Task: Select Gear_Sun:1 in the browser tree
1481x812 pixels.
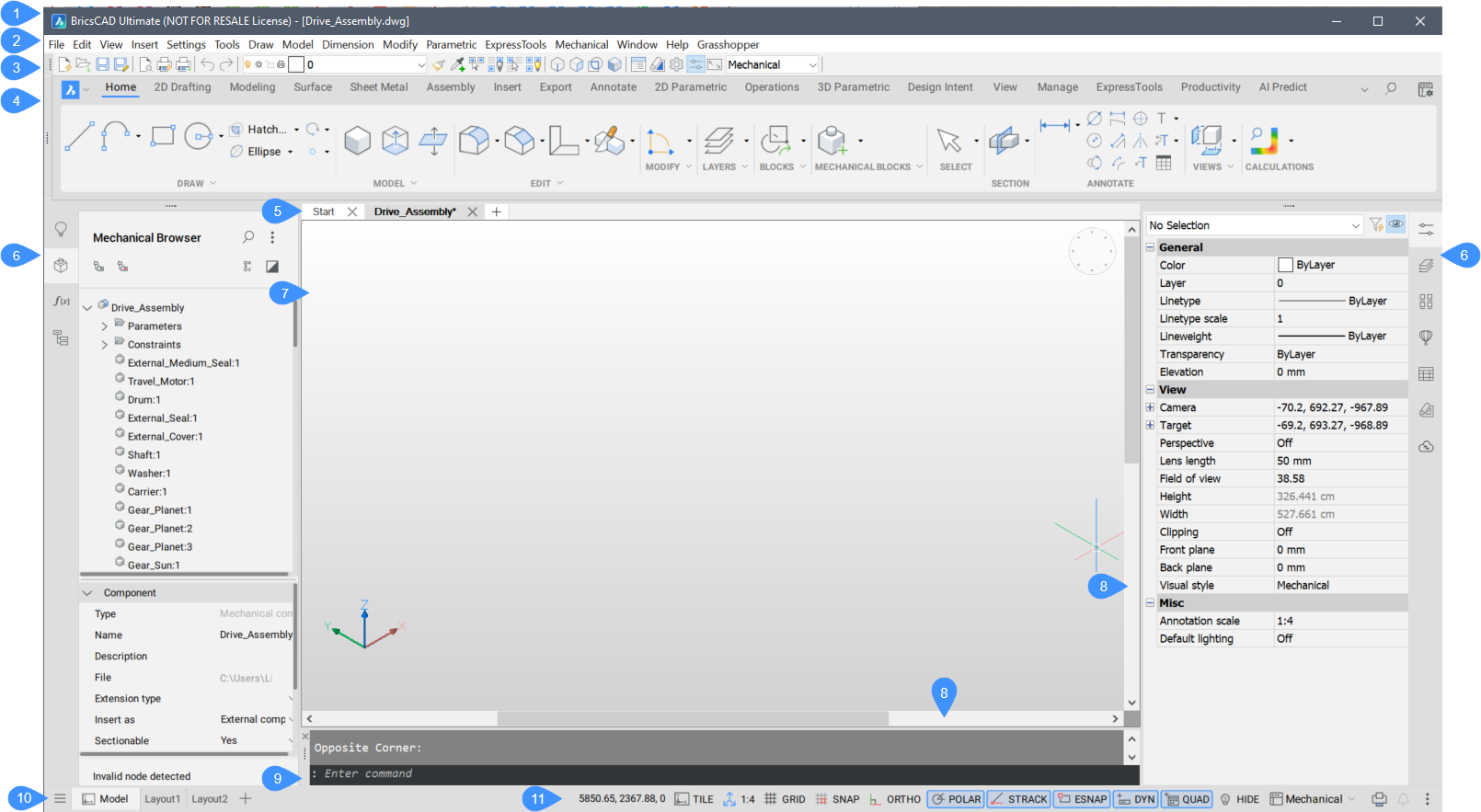Action: (154, 566)
